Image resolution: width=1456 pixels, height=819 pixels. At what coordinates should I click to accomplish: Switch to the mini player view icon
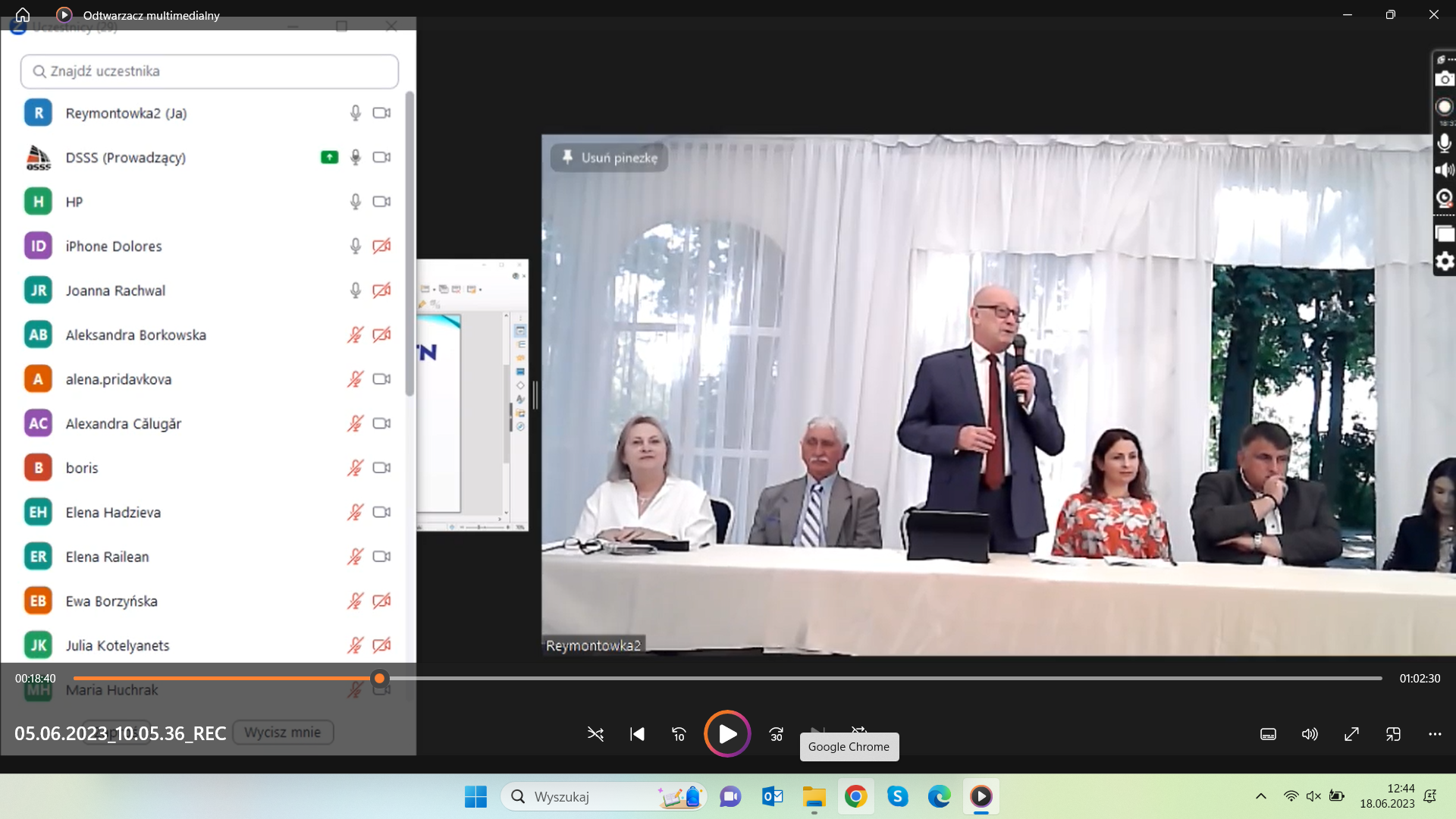tap(1393, 734)
